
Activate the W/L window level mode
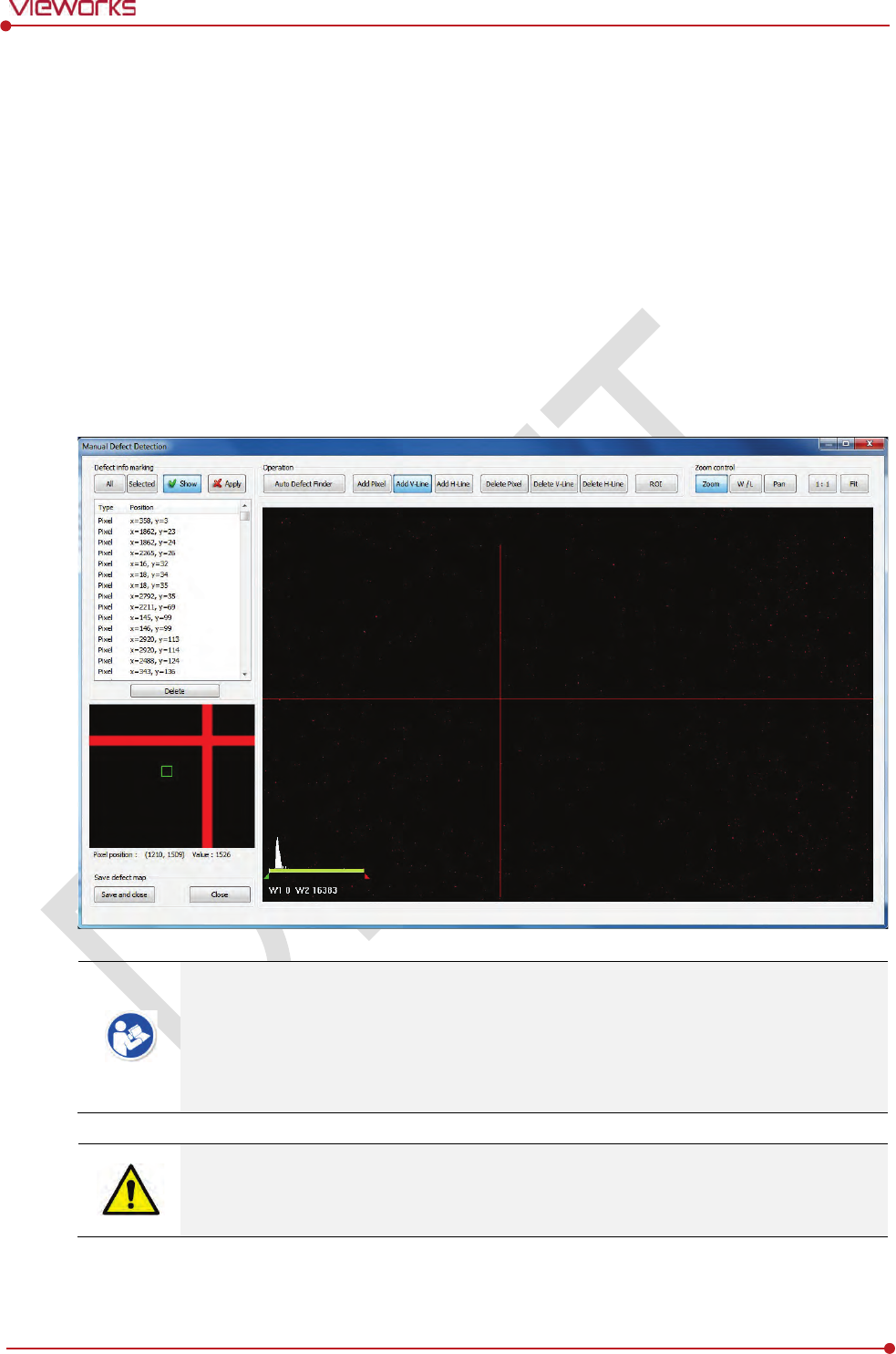[746, 484]
